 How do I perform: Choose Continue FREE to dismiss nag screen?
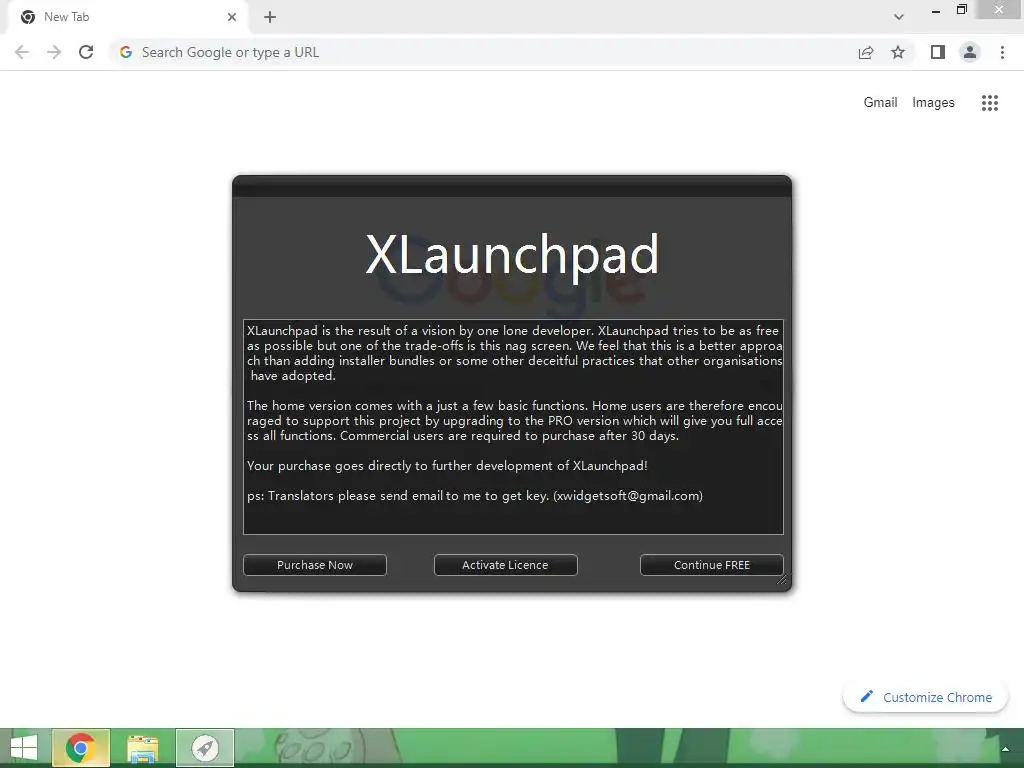[x=712, y=565]
